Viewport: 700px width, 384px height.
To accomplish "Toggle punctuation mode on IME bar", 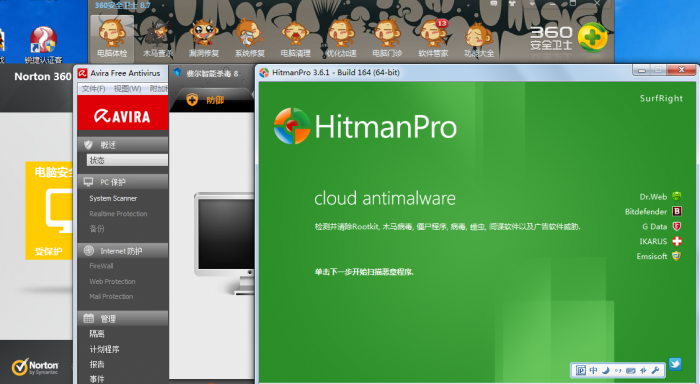I will pyautogui.click(x=618, y=370).
